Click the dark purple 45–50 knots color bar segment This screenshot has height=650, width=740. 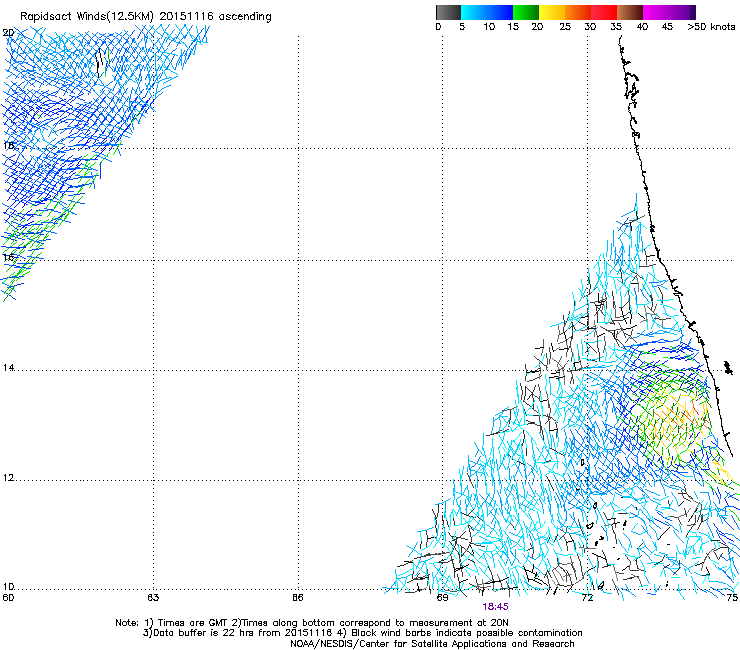point(682,12)
